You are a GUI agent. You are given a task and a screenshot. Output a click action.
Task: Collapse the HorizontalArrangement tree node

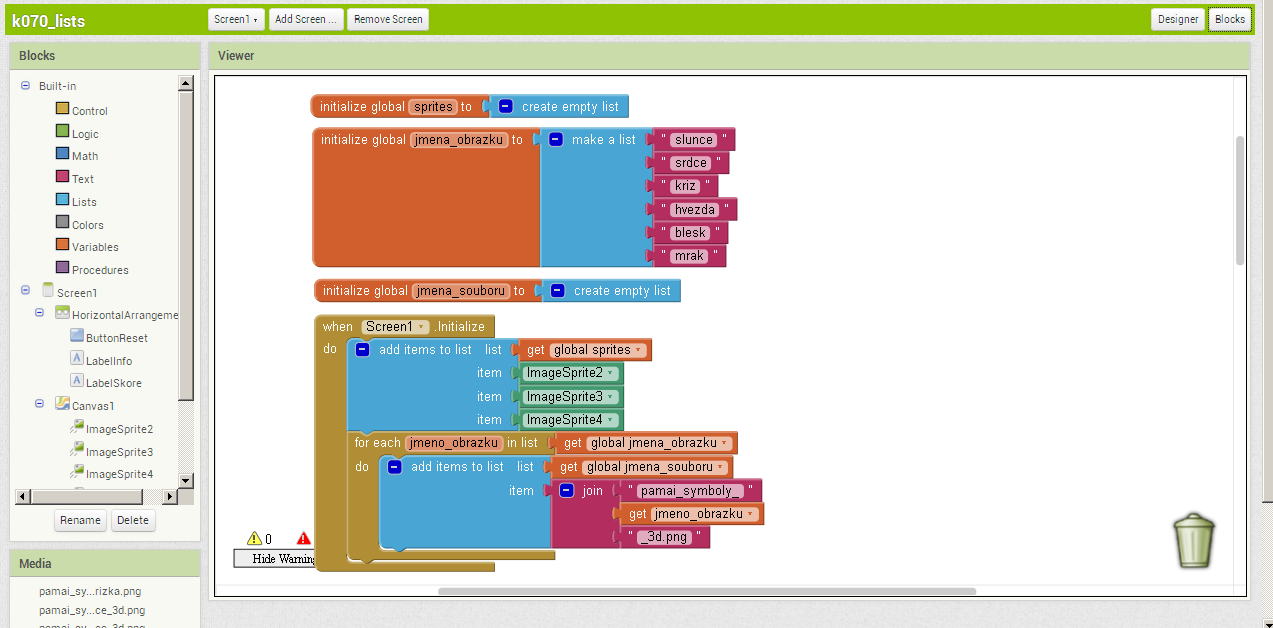(x=40, y=313)
